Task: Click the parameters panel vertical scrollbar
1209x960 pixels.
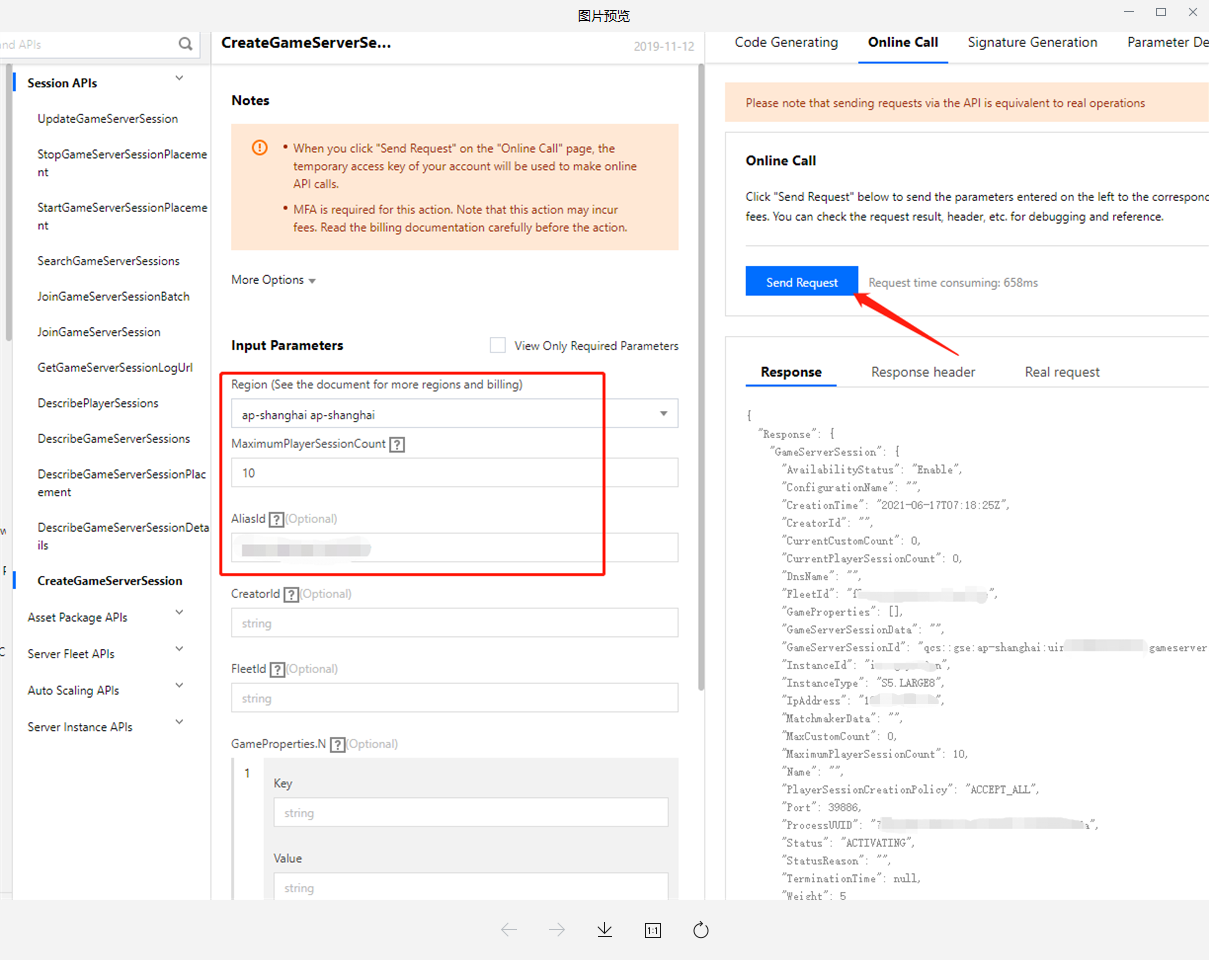Action: point(700,378)
